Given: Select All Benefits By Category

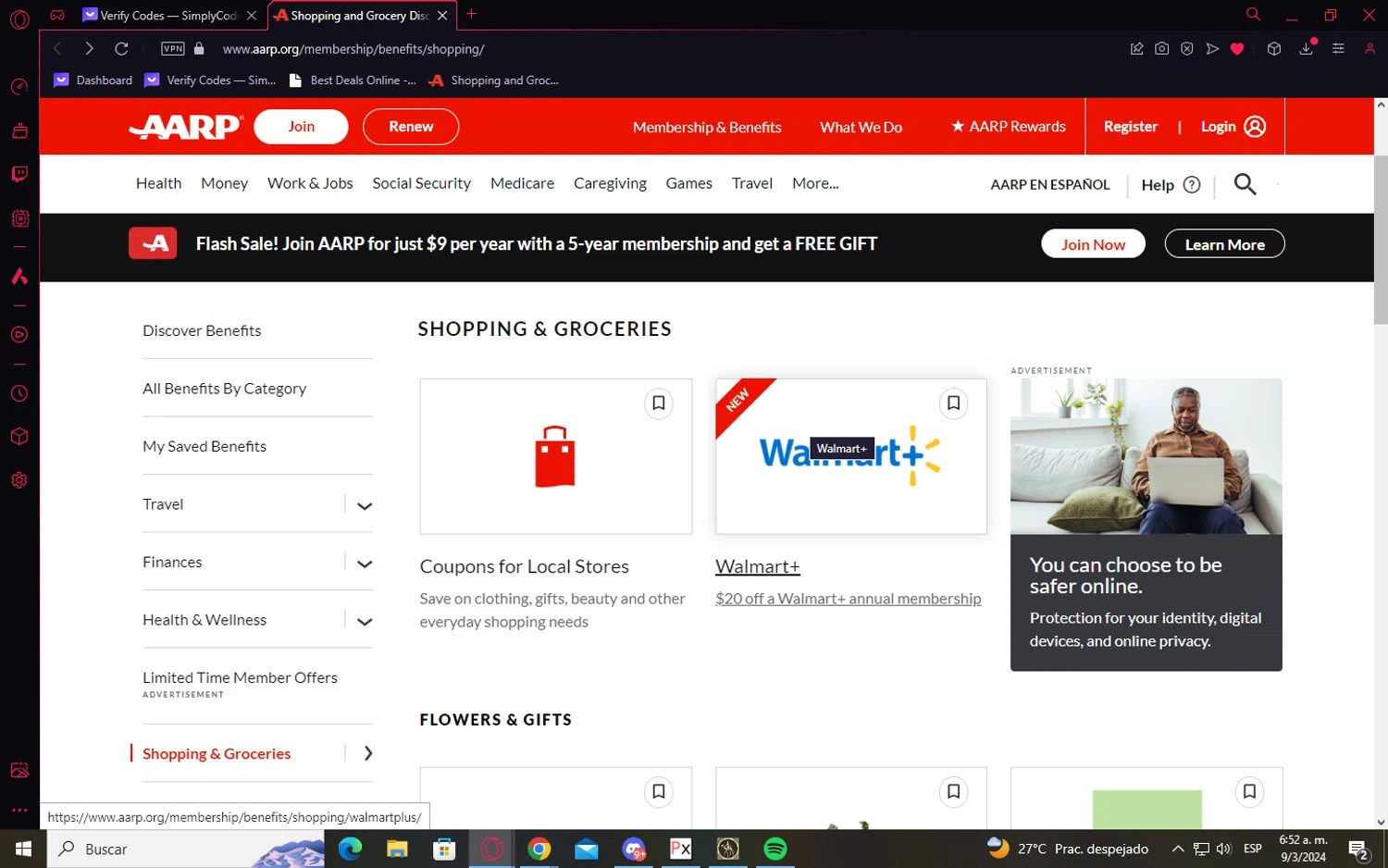Looking at the screenshot, I should [x=224, y=389].
